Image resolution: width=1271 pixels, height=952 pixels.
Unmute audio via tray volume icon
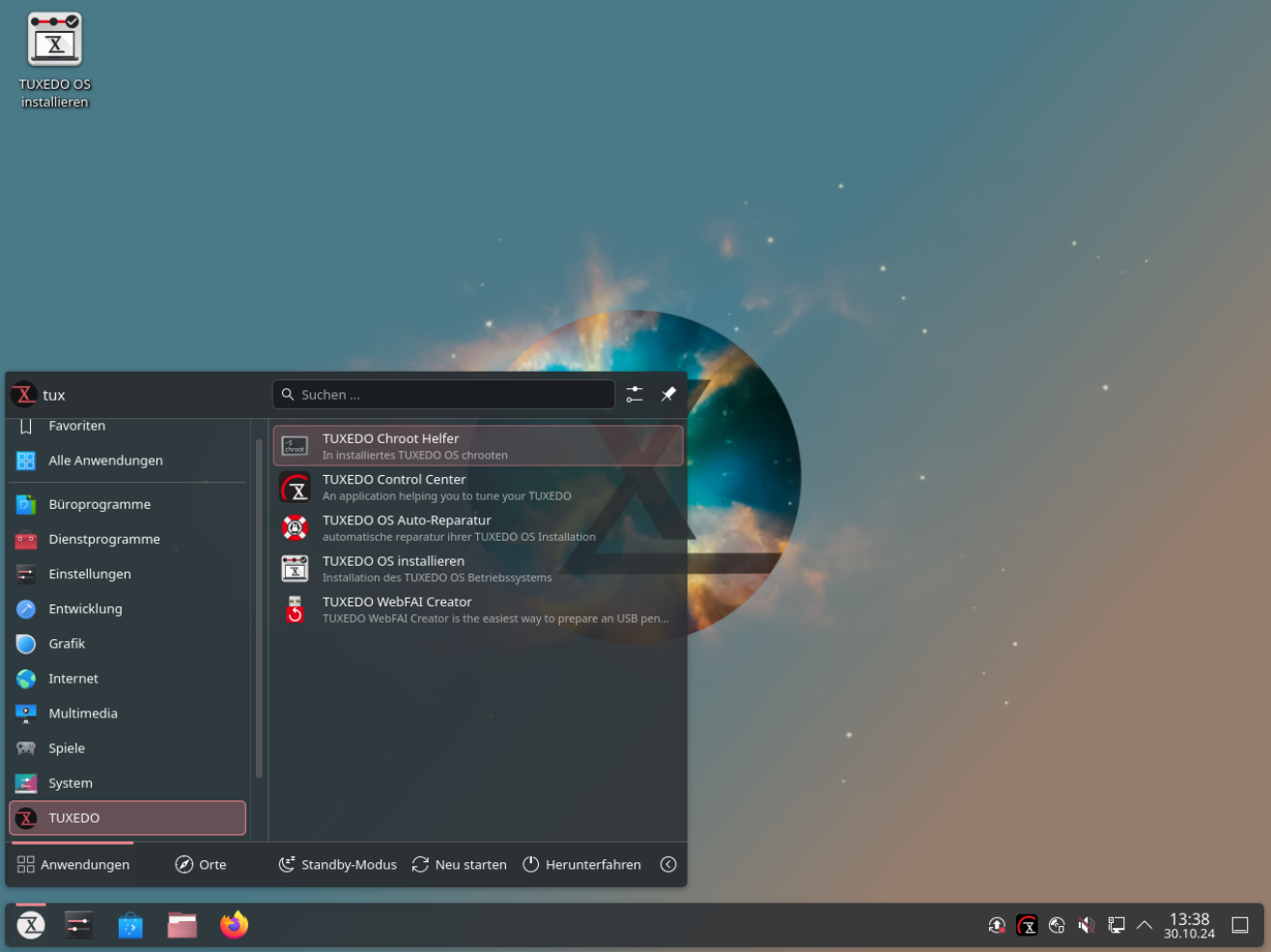click(x=1087, y=925)
